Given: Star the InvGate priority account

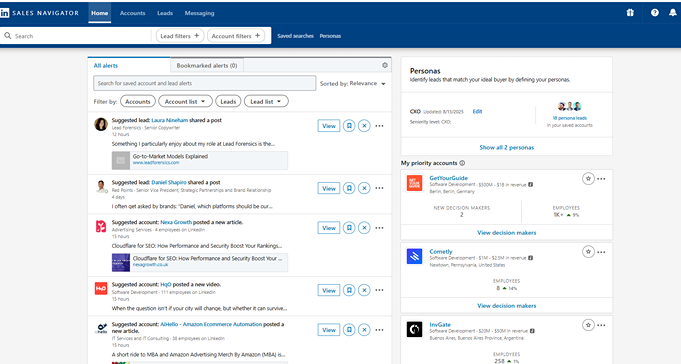Looking at the screenshot, I should (588, 324).
